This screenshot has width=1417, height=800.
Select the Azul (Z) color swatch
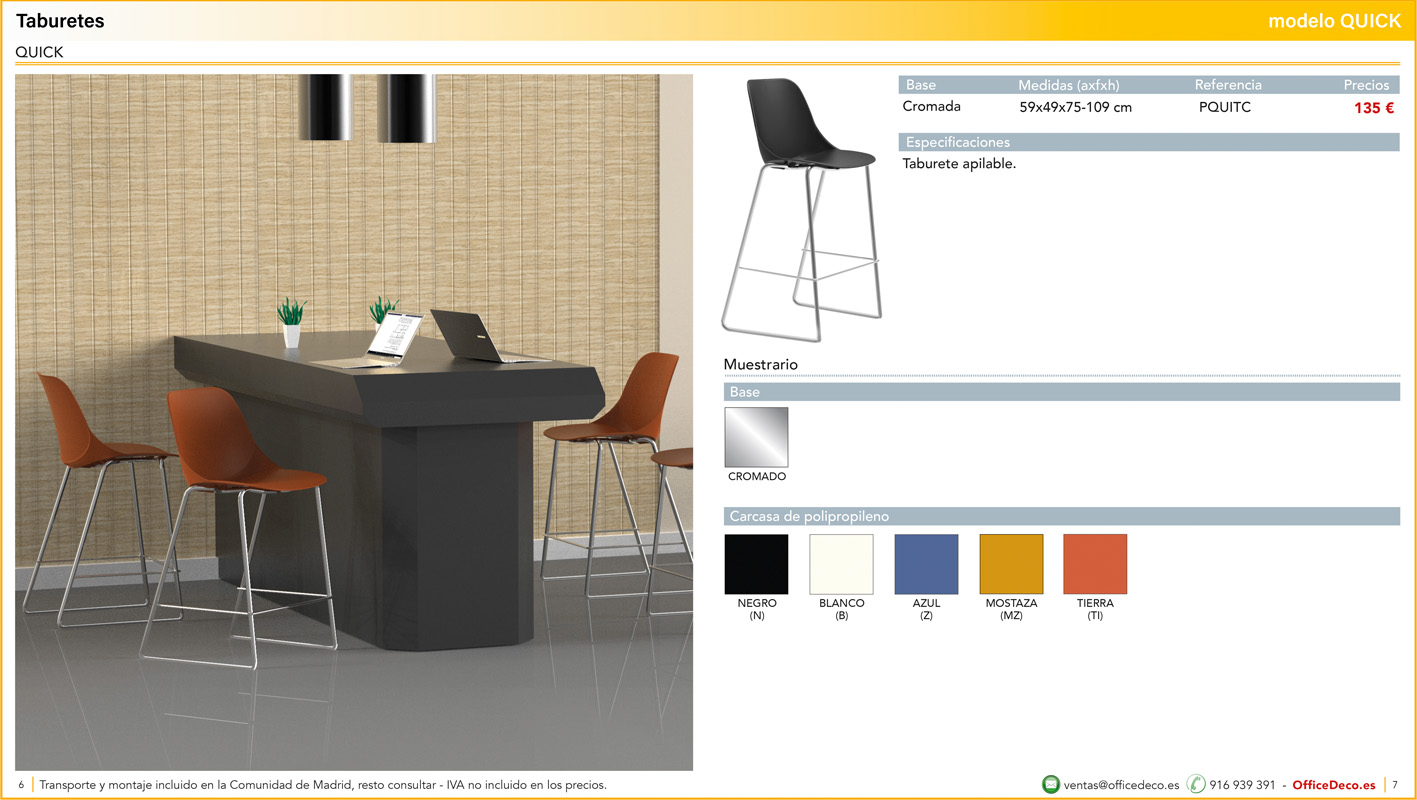point(926,564)
